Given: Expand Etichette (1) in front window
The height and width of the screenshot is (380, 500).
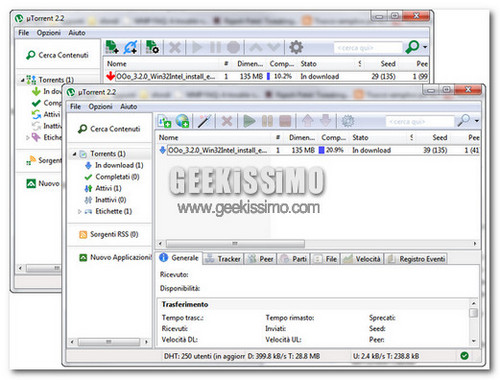Looking at the screenshot, I should point(79,211).
